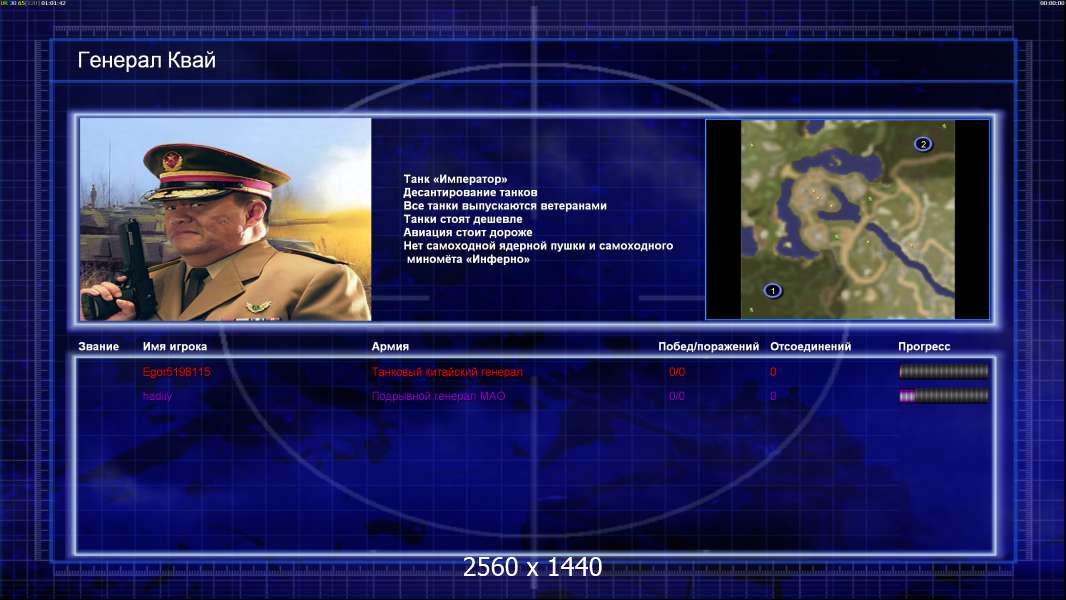Click Egor5198115's 0/0 win/loss value
The width and height of the screenshot is (1066, 600).
click(x=677, y=372)
